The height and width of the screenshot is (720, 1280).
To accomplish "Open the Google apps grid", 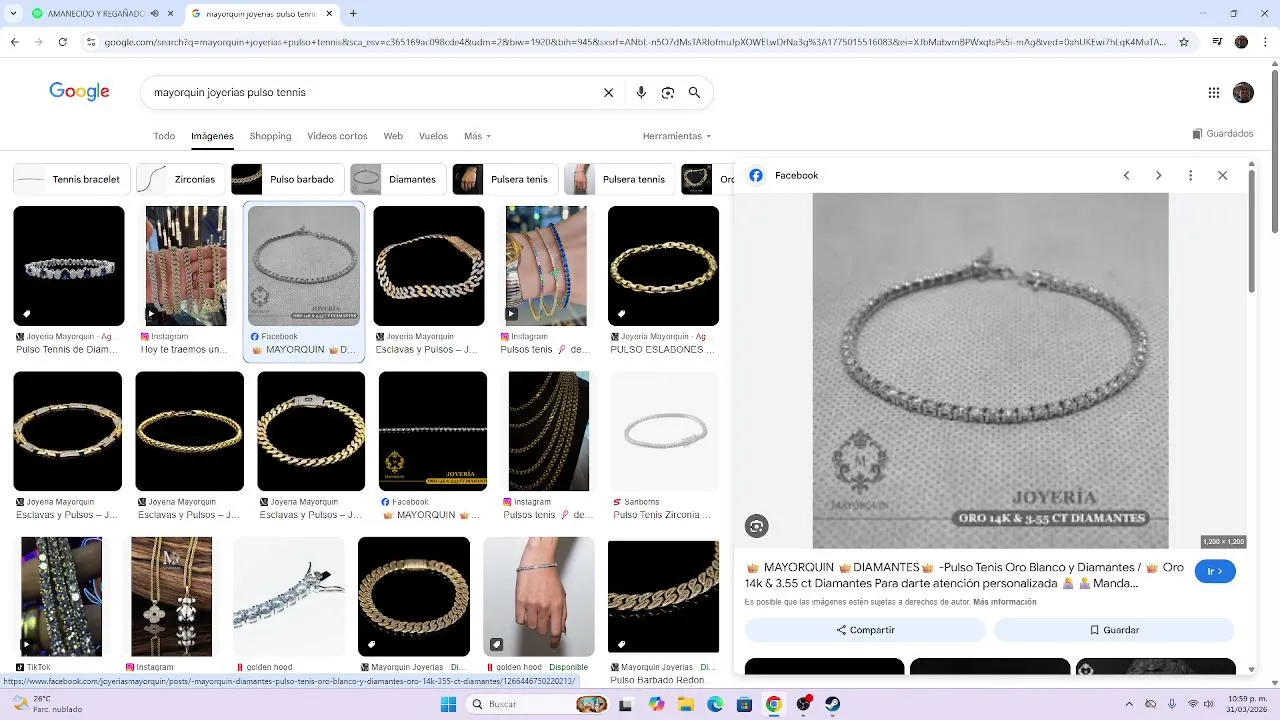I will 1214,93.
